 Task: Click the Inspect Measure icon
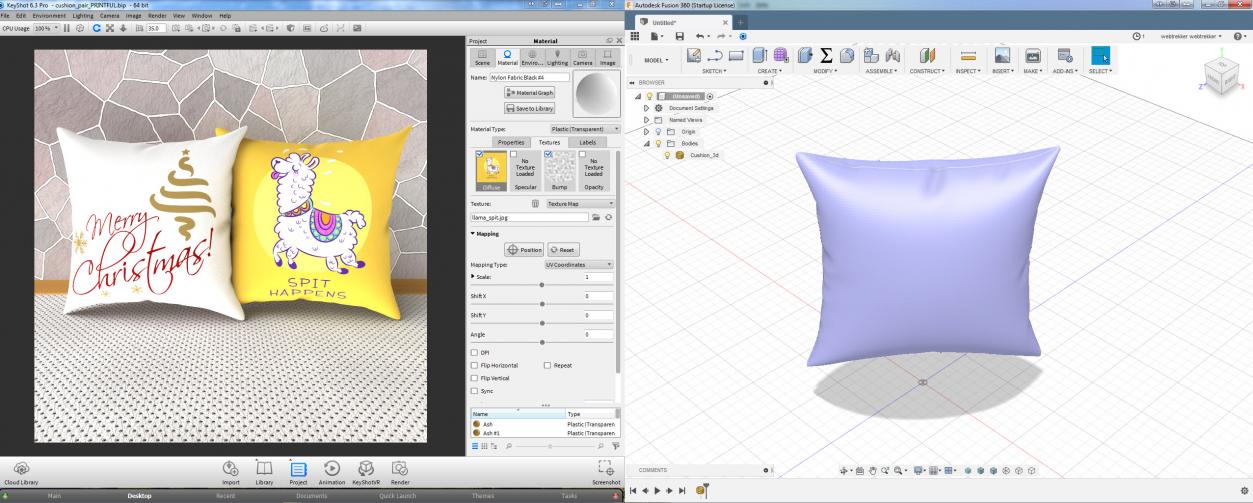[967, 56]
